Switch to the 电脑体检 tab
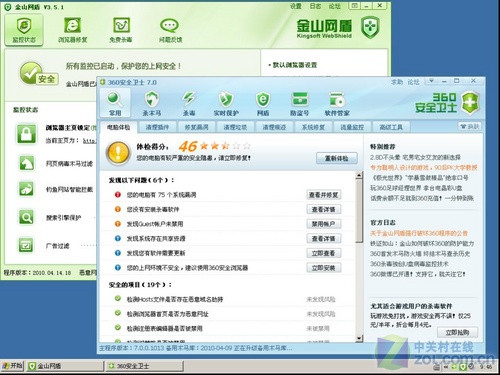Viewport: 500px width, 375px height. 118,127
